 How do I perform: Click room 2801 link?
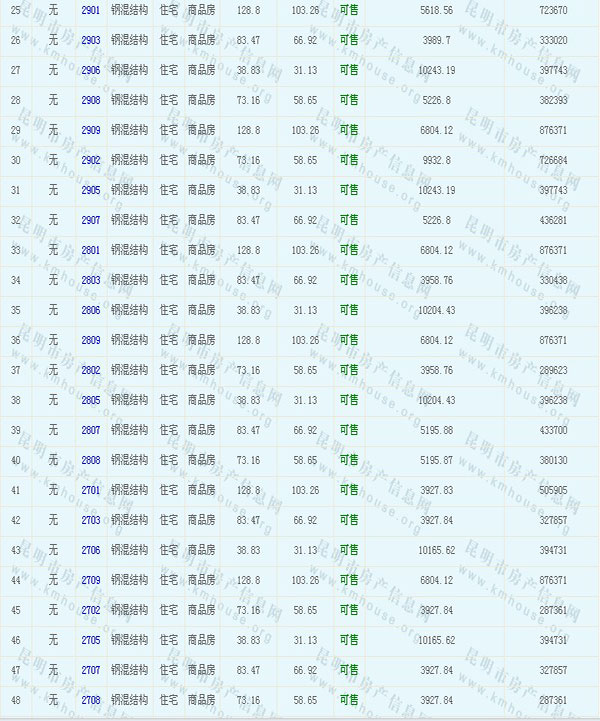[x=91, y=250]
